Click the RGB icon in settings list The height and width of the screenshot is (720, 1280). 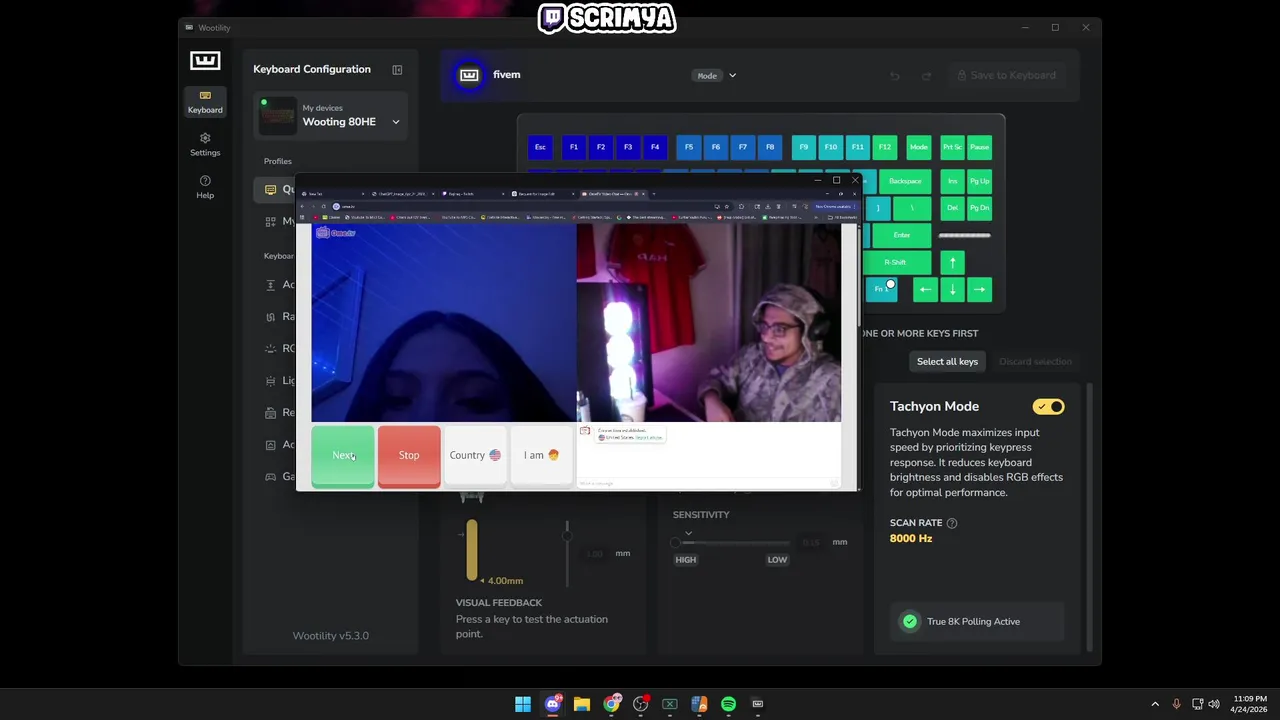(x=271, y=349)
